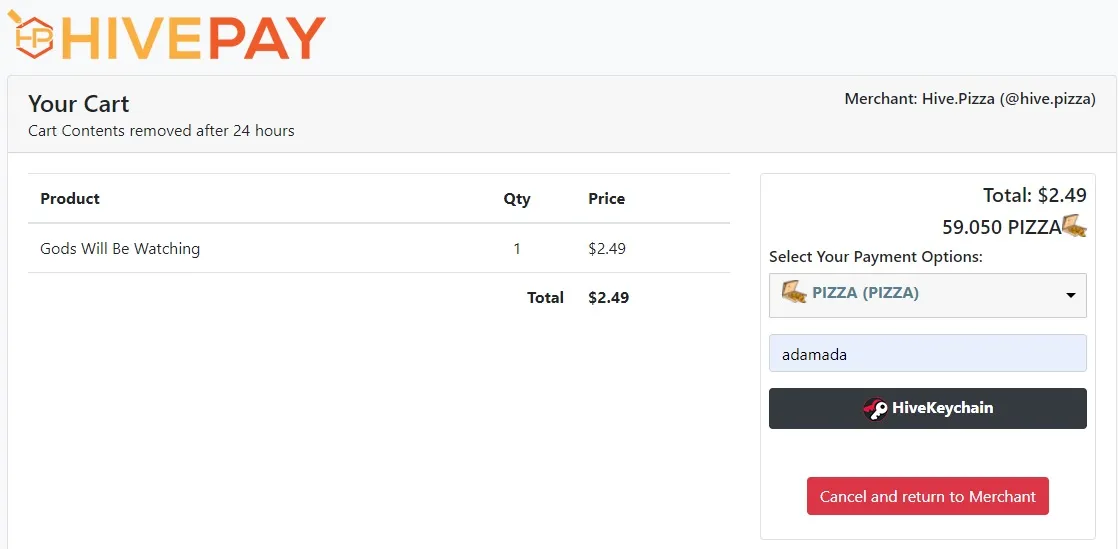This screenshot has height=549, width=1118.
Task: Click the key icon on HiveKeychain button
Action: [x=875, y=409]
